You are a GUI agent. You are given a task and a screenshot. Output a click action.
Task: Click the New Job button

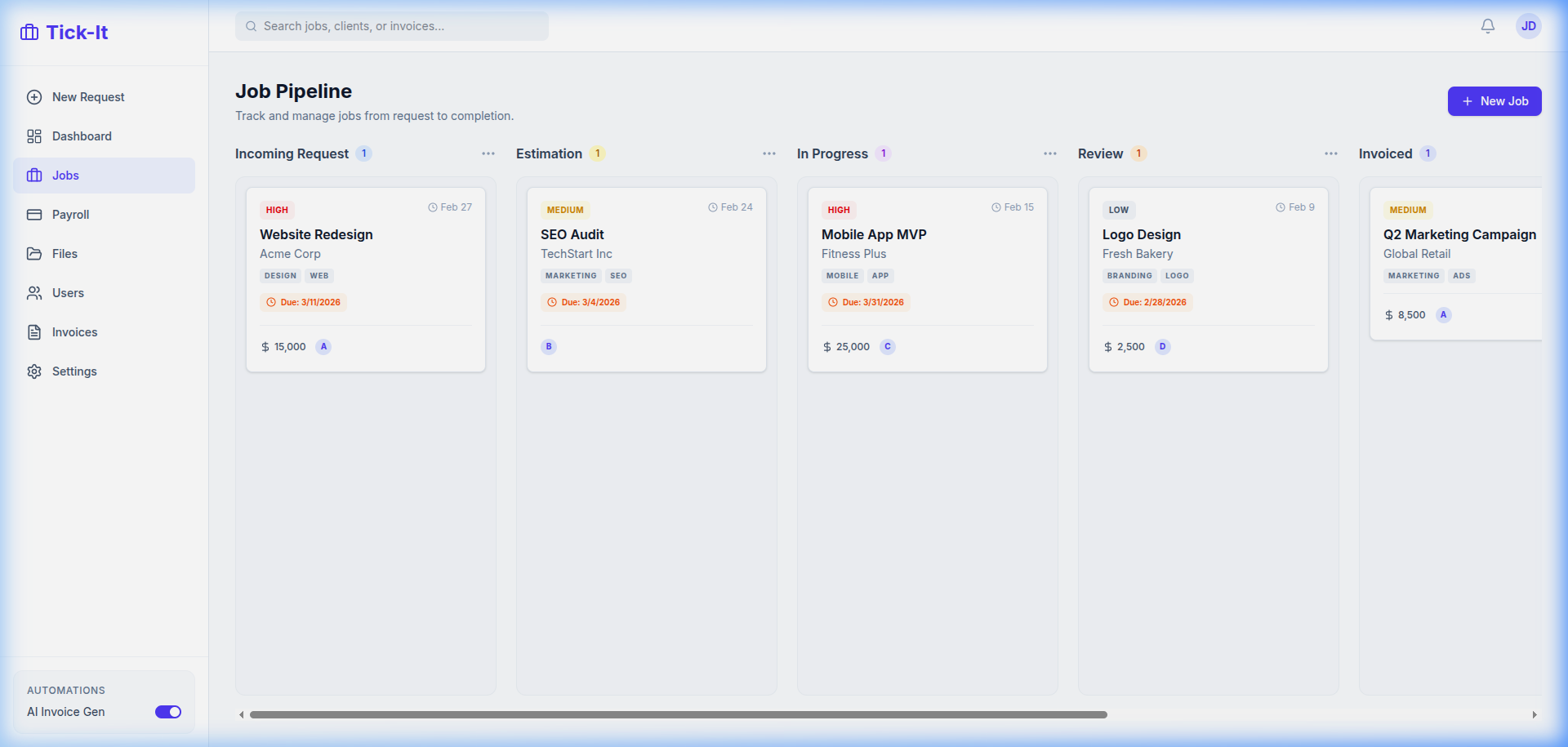coord(1494,101)
